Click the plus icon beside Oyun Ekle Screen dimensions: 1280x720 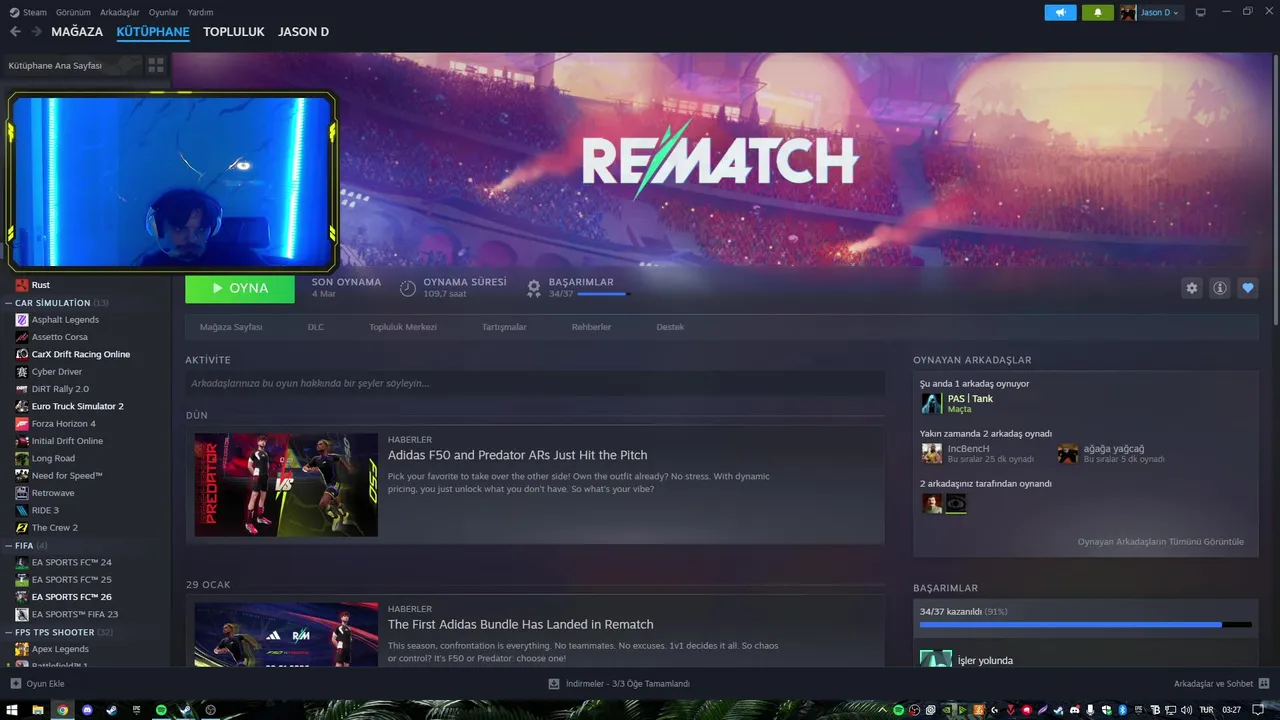(15, 684)
